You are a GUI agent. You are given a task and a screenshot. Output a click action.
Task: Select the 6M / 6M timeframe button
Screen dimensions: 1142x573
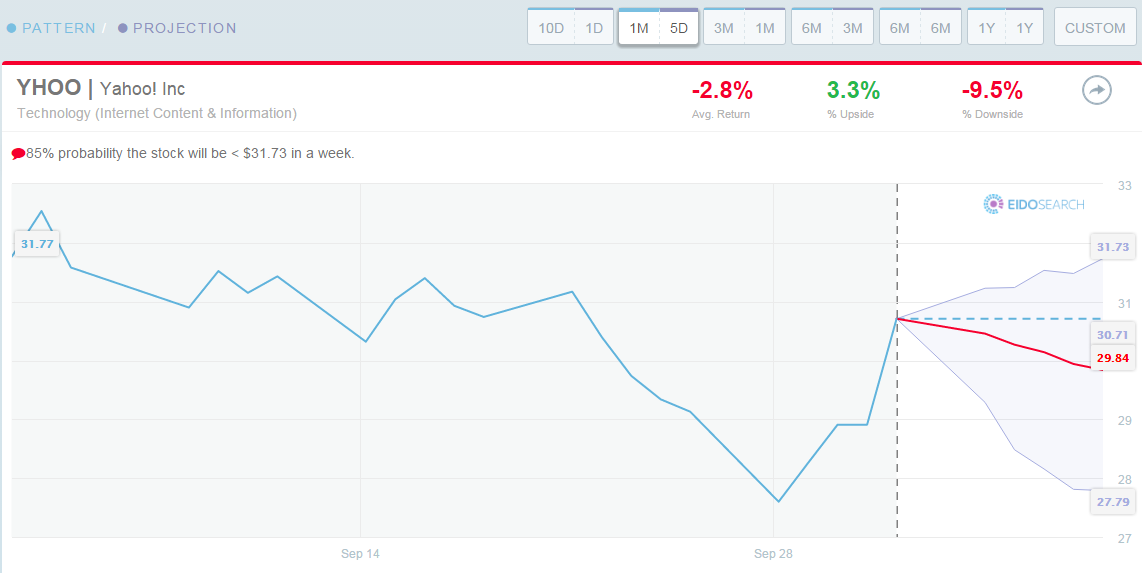click(x=921, y=27)
